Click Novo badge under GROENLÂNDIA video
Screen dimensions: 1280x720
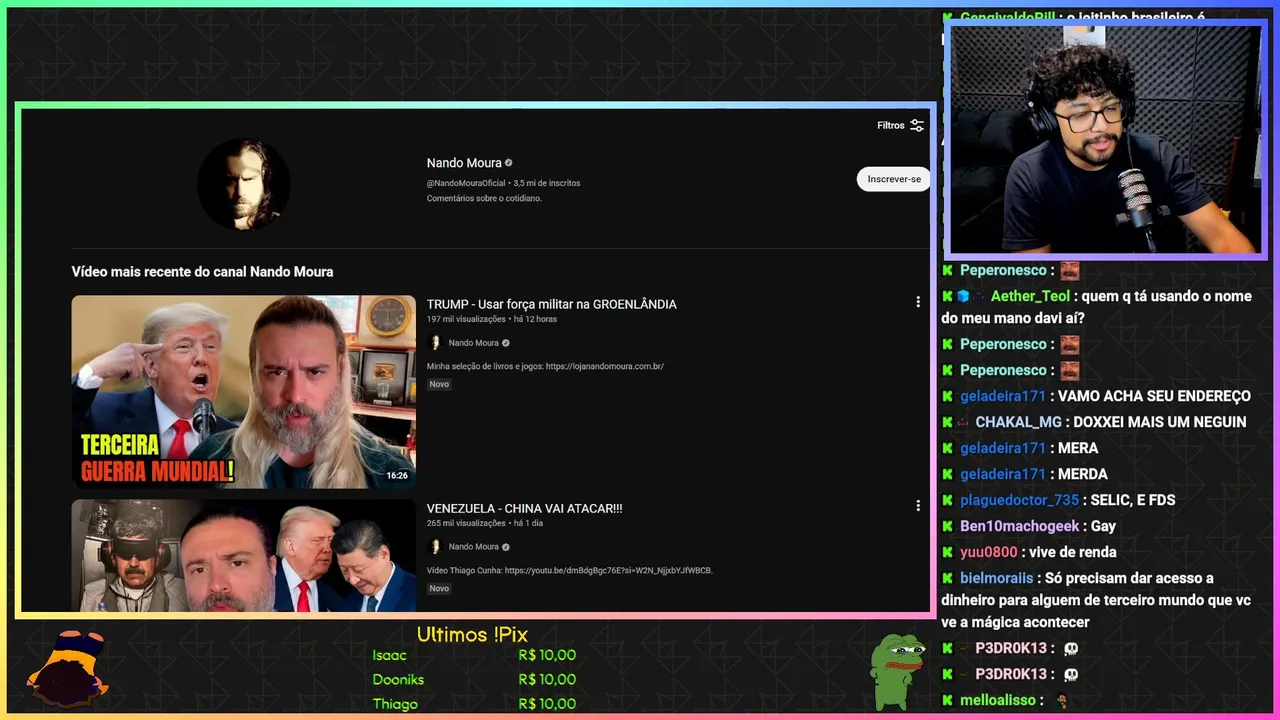pyautogui.click(x=439, y=384)
